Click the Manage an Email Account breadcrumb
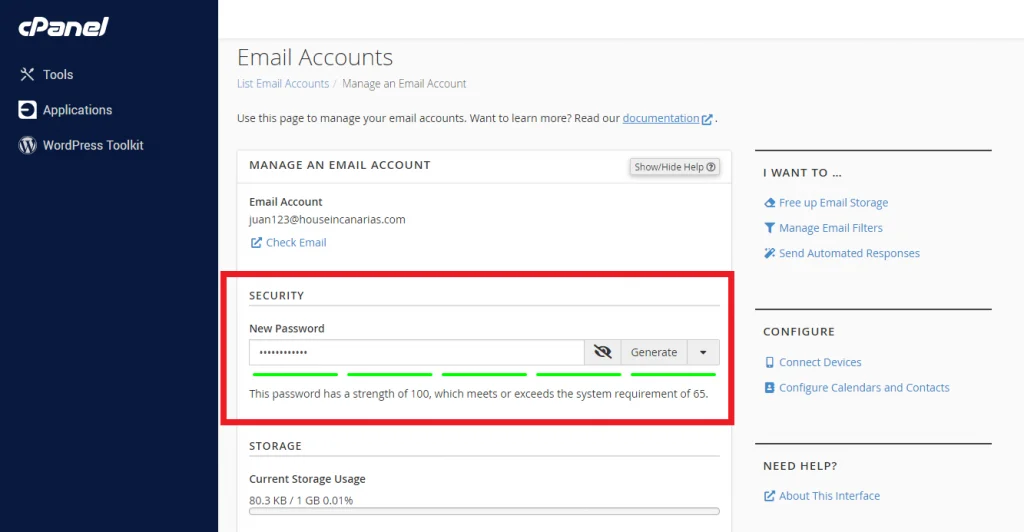 pos(404,84)
